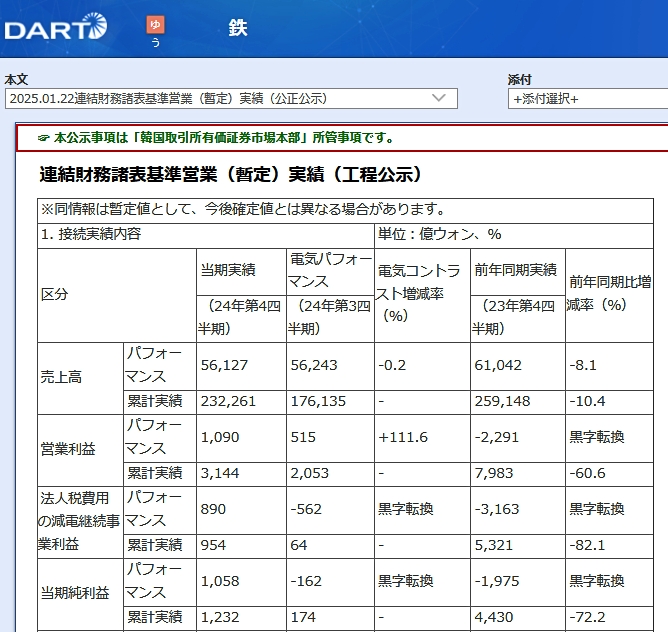Click the chevron arrow on 本文 selector
This screenshot has height=632, width=668.
click(438, 98)
